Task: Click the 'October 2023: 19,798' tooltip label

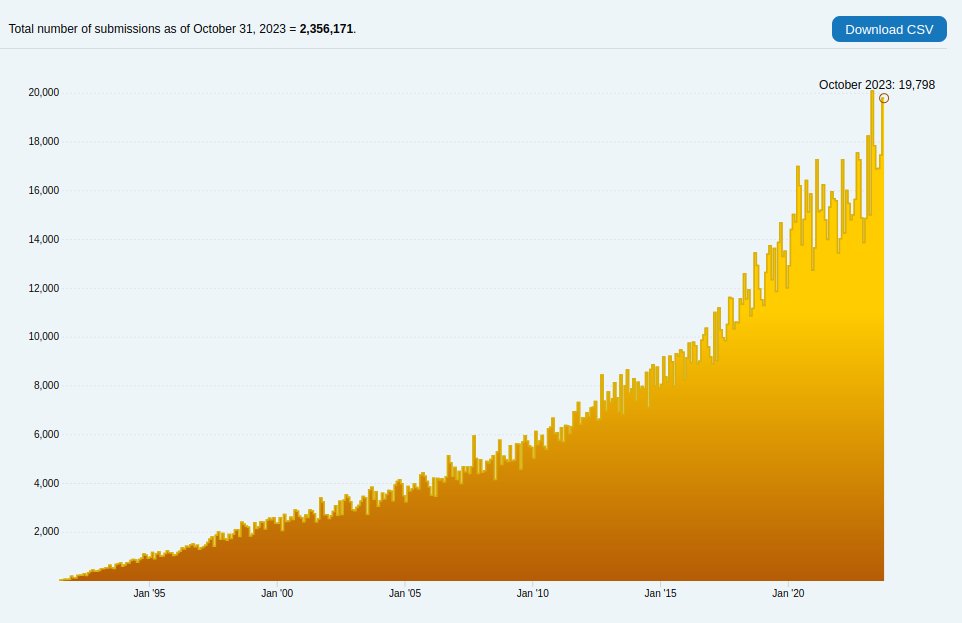Action: 877,85
